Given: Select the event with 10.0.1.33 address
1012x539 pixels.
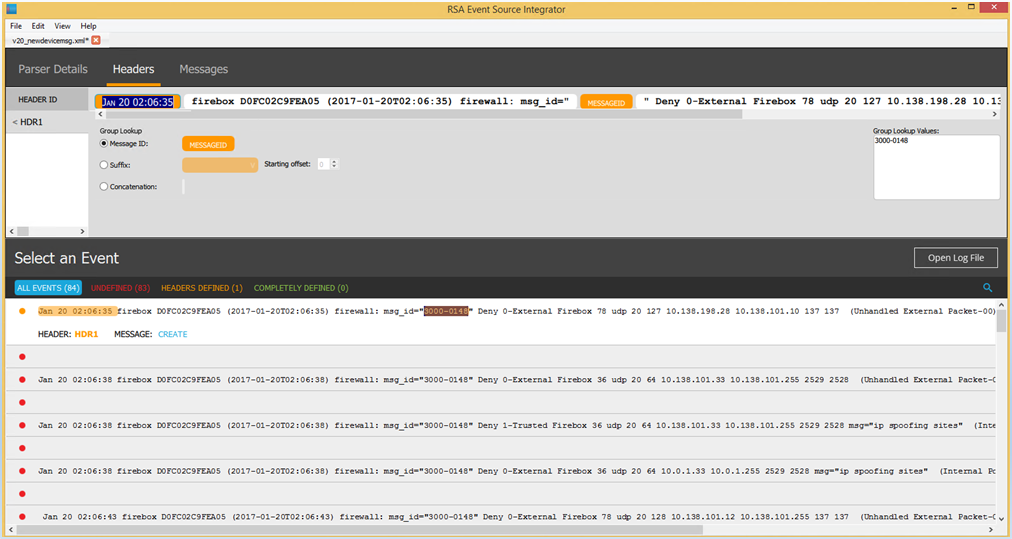Looking at the screenshot, I should (x=501, y=471).
